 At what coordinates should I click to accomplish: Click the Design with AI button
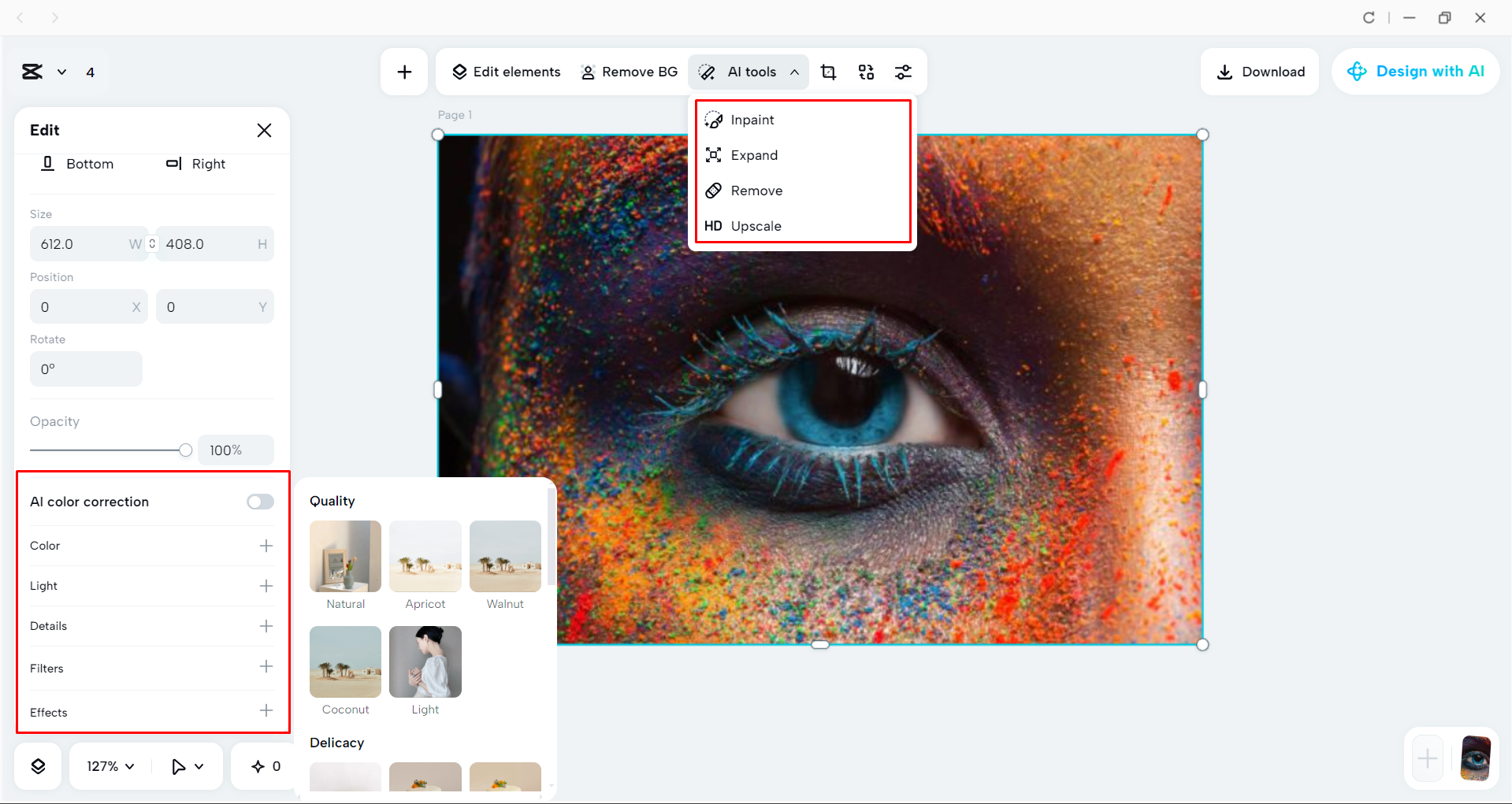1416,71
